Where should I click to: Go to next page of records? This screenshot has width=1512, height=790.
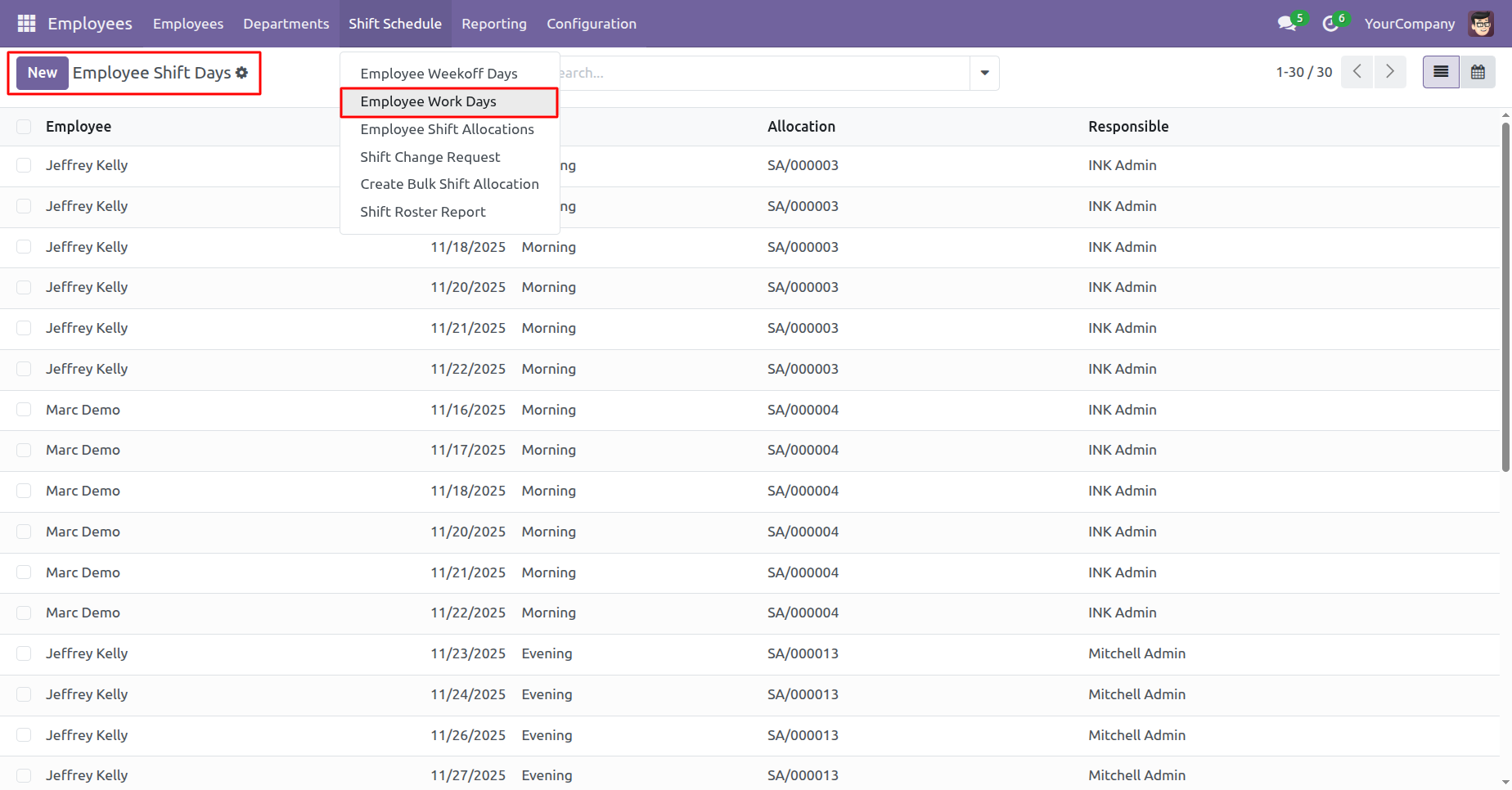pos(1390,72)
